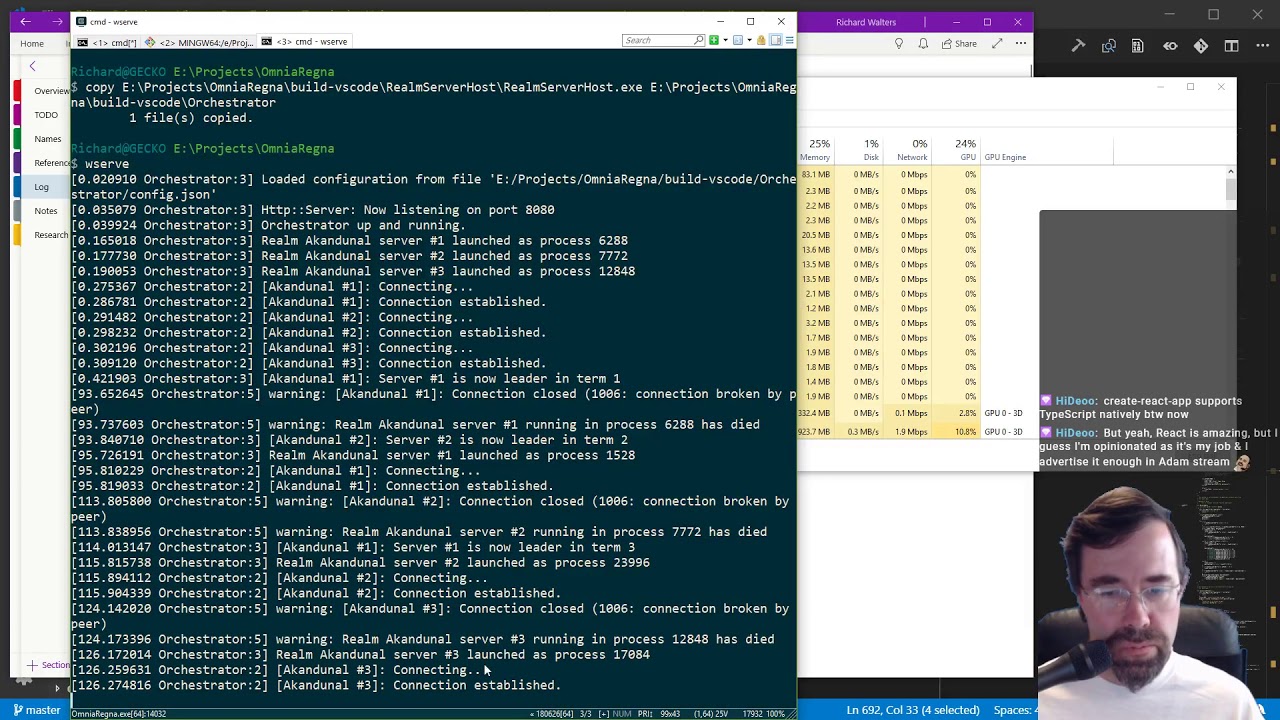The image size is (1280, 720).
Task: Collapse OneNote page list chevron
Action: pyautogui.click(x=32, y=67)
